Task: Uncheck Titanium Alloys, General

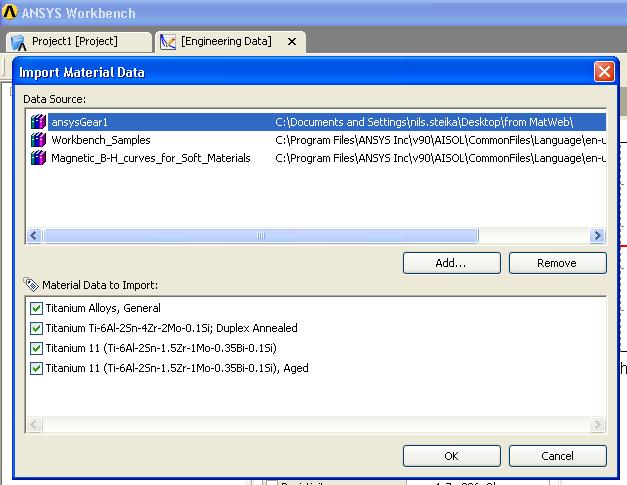Action: (36, 308)
